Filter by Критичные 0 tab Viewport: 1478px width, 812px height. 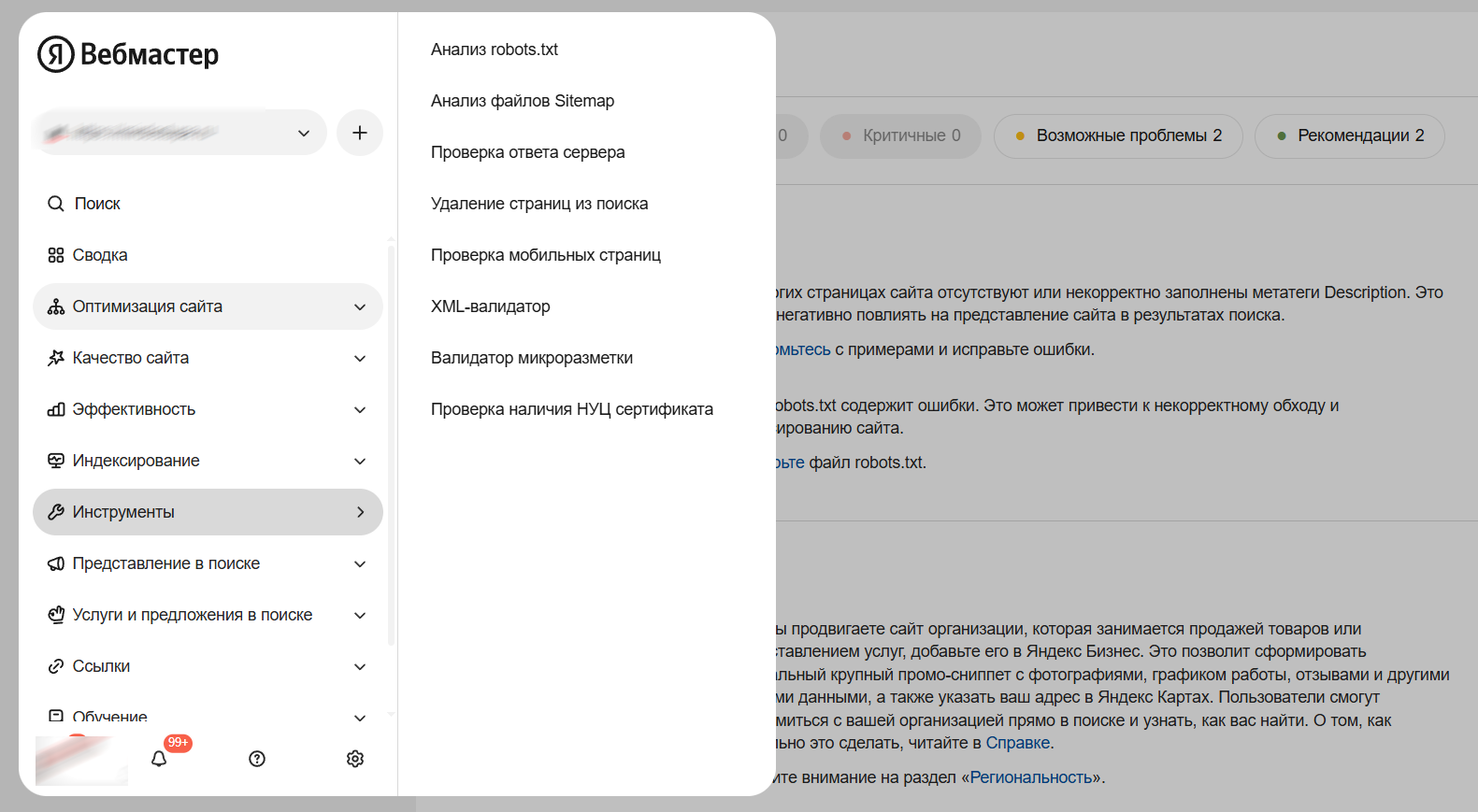(x=901, y=136)
